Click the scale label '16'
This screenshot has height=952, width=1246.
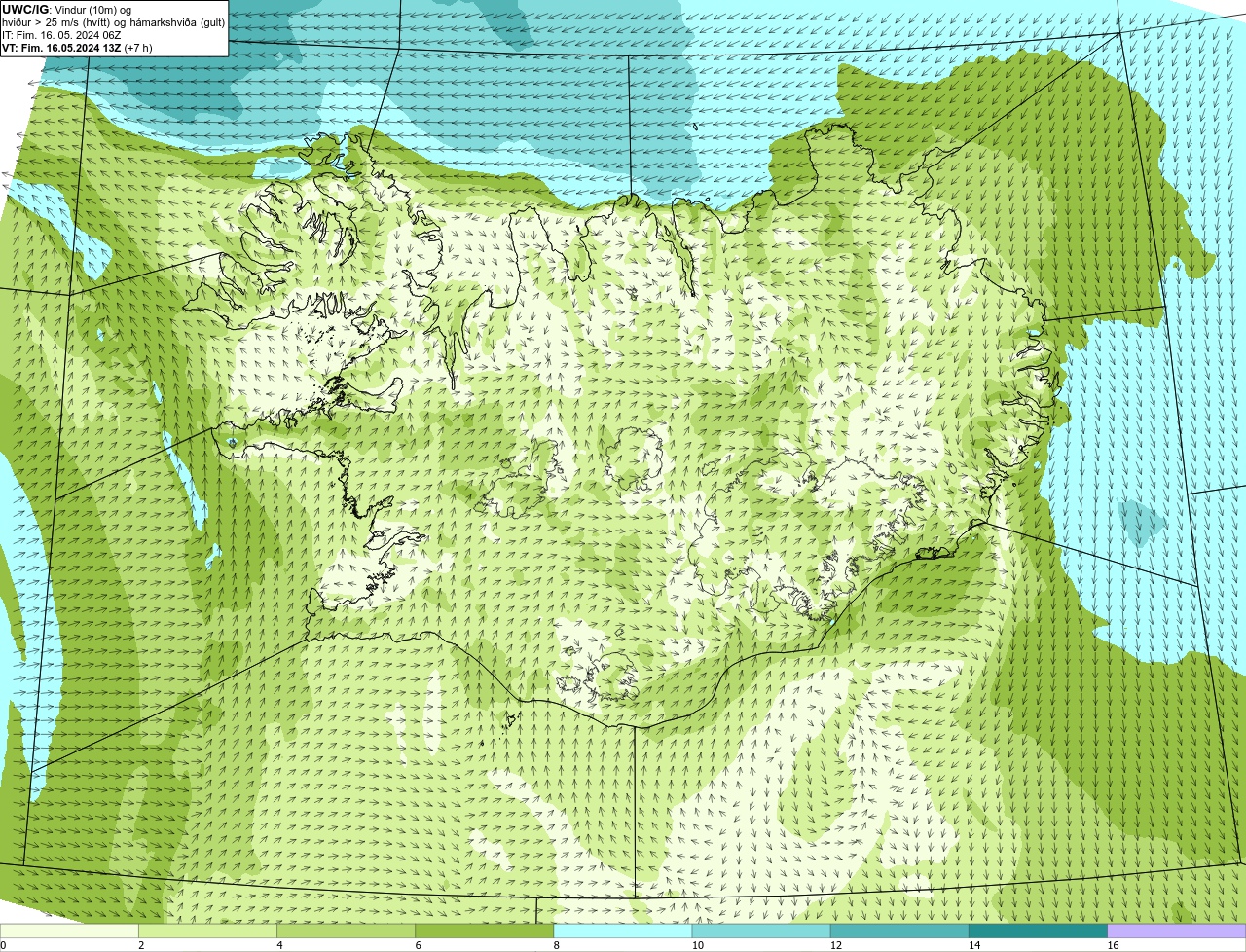(1113, 945)
